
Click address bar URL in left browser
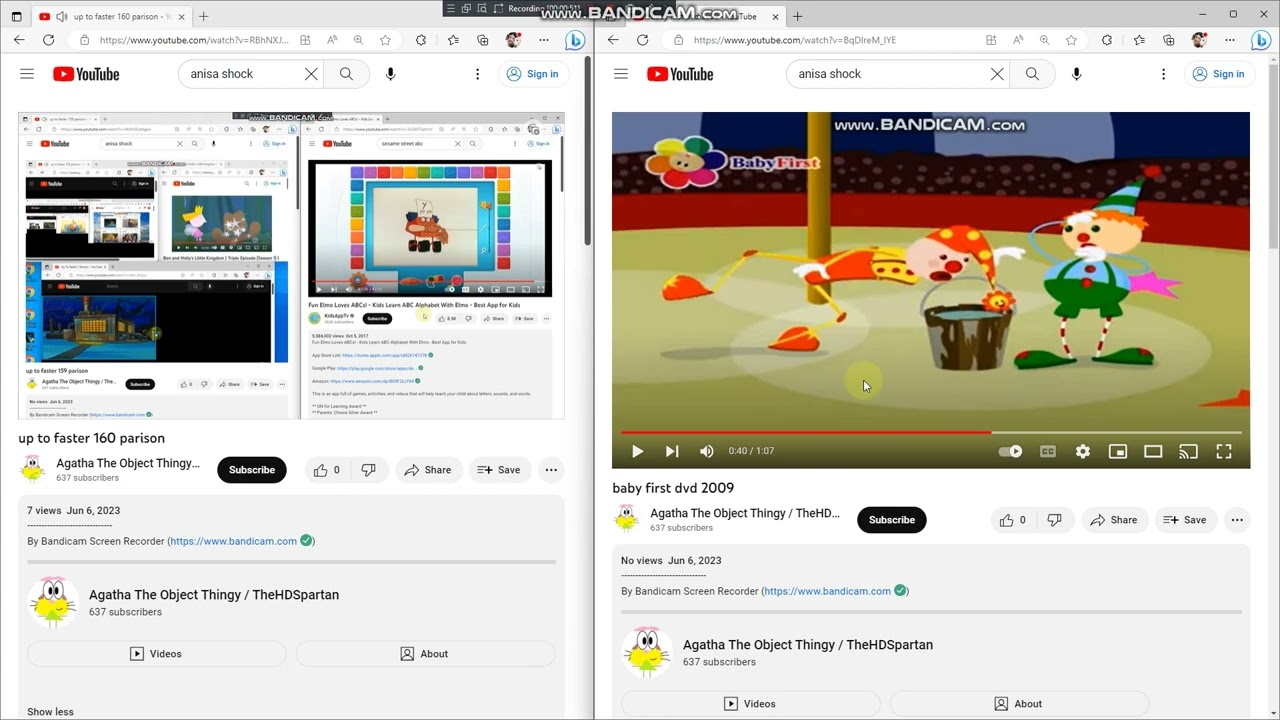click(x=194, y=40)
